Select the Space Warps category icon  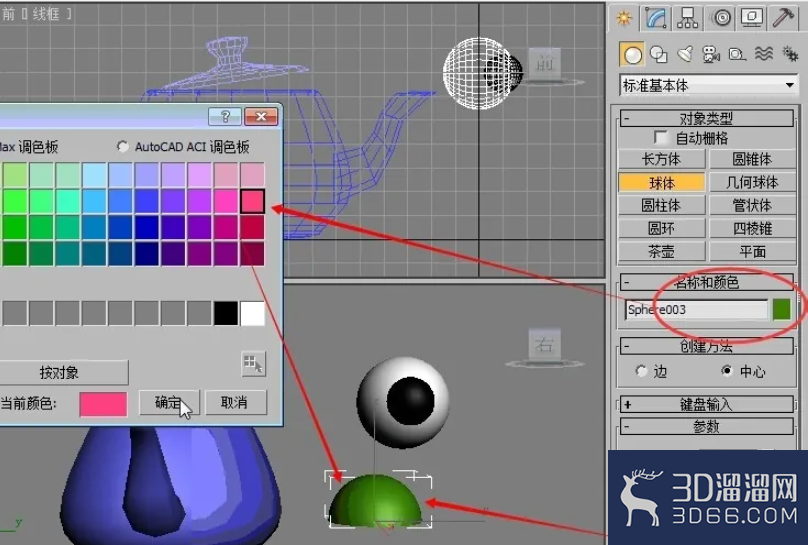(764, 54)
